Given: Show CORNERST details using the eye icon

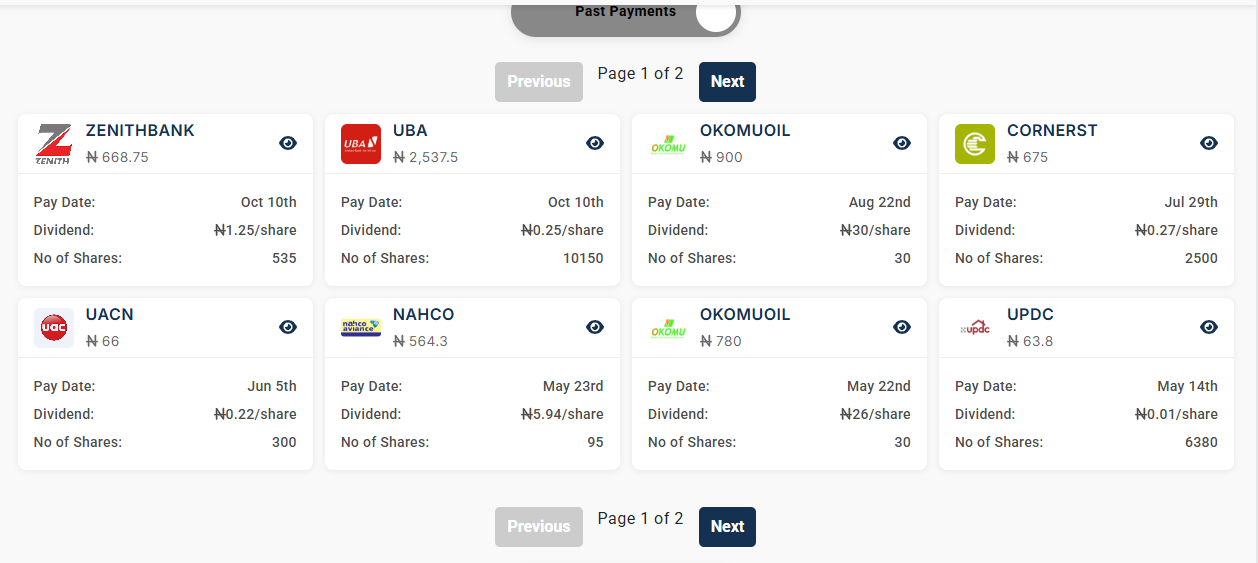Looking at the screenshot, I should point(1209,143).
